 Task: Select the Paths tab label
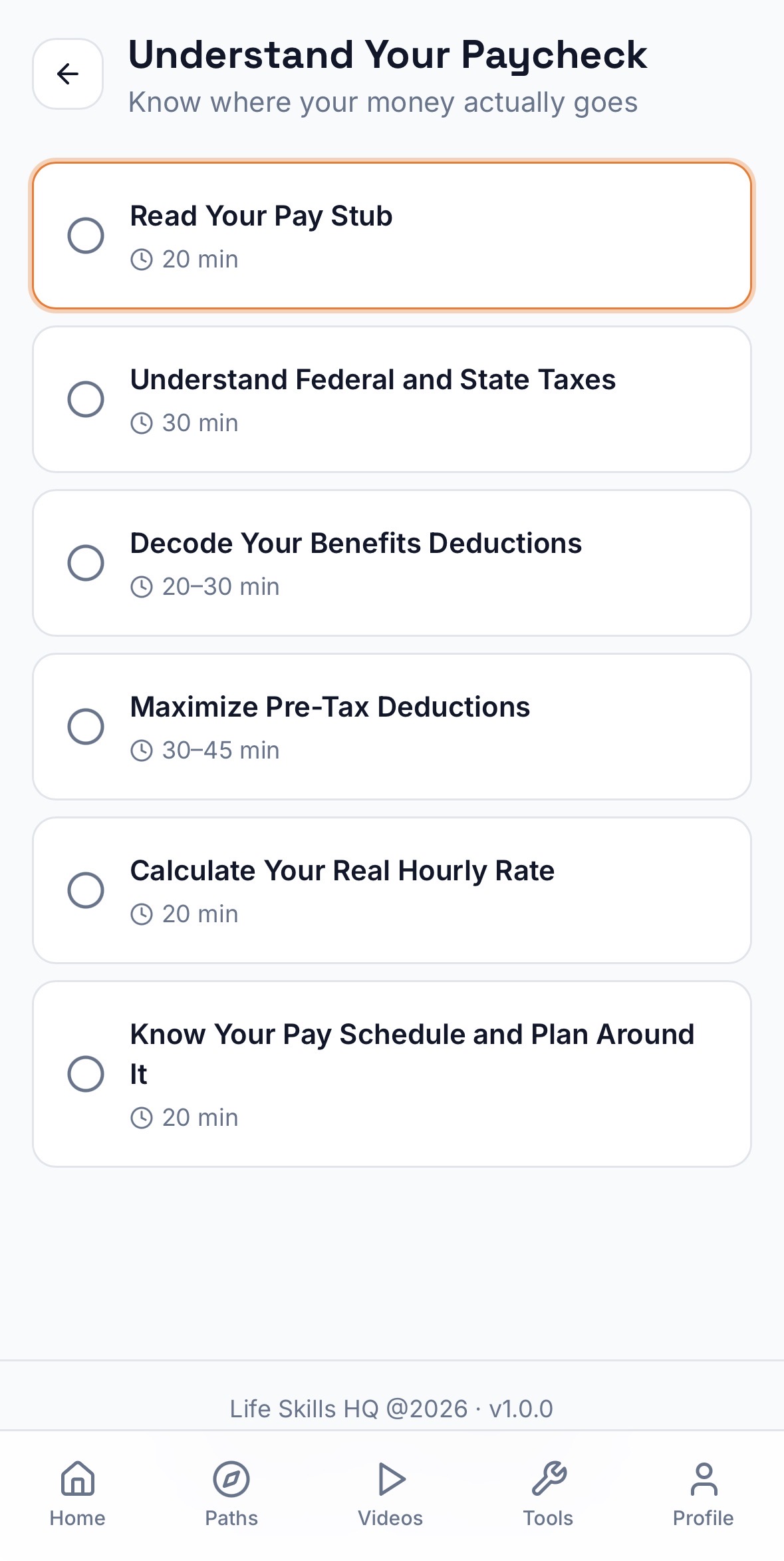231,1518
